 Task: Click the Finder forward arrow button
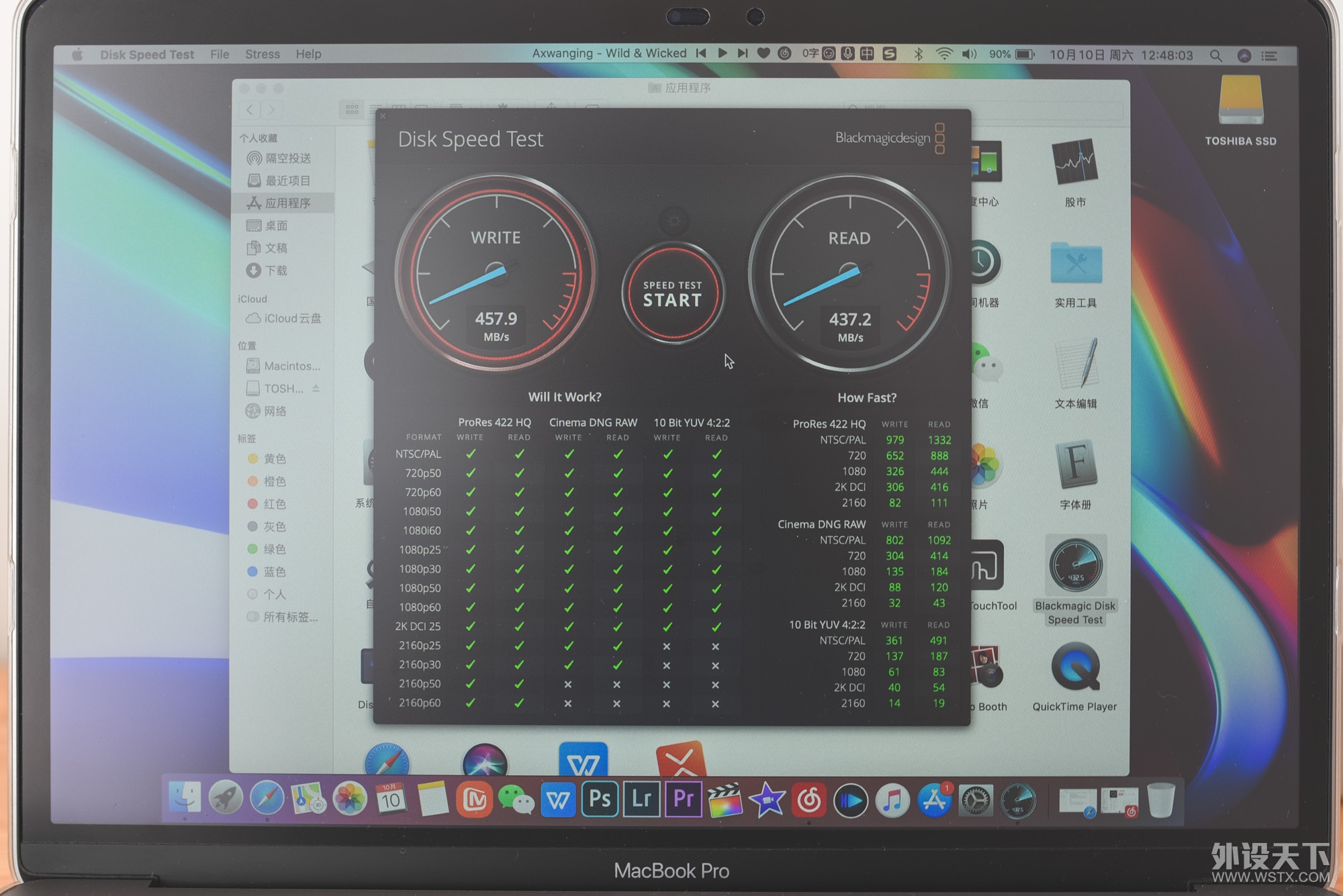click(x=271, y=110)
